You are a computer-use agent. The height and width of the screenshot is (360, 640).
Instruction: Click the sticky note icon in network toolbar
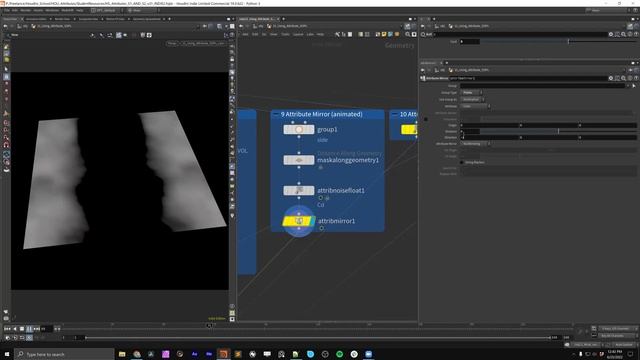[384, 34]
